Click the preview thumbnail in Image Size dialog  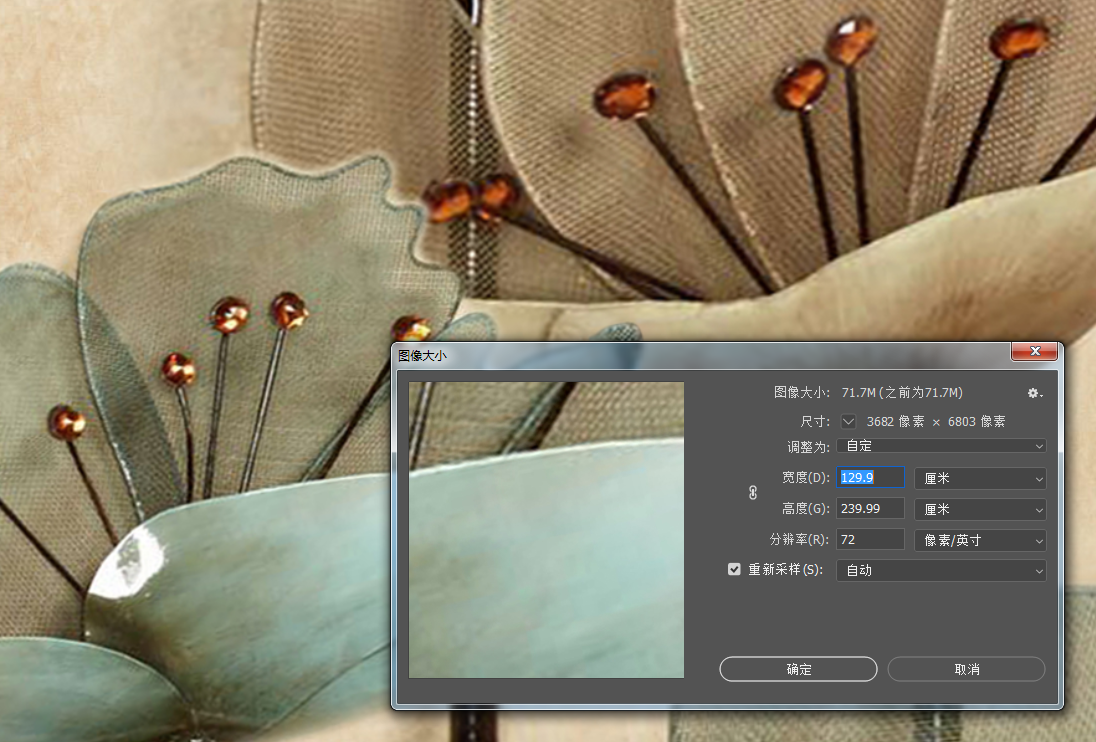tap(547, 530)
